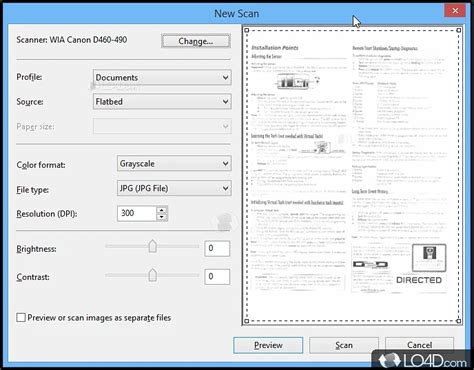
Task: Click the top-left crop handle of preview
Action: point(247,30)
